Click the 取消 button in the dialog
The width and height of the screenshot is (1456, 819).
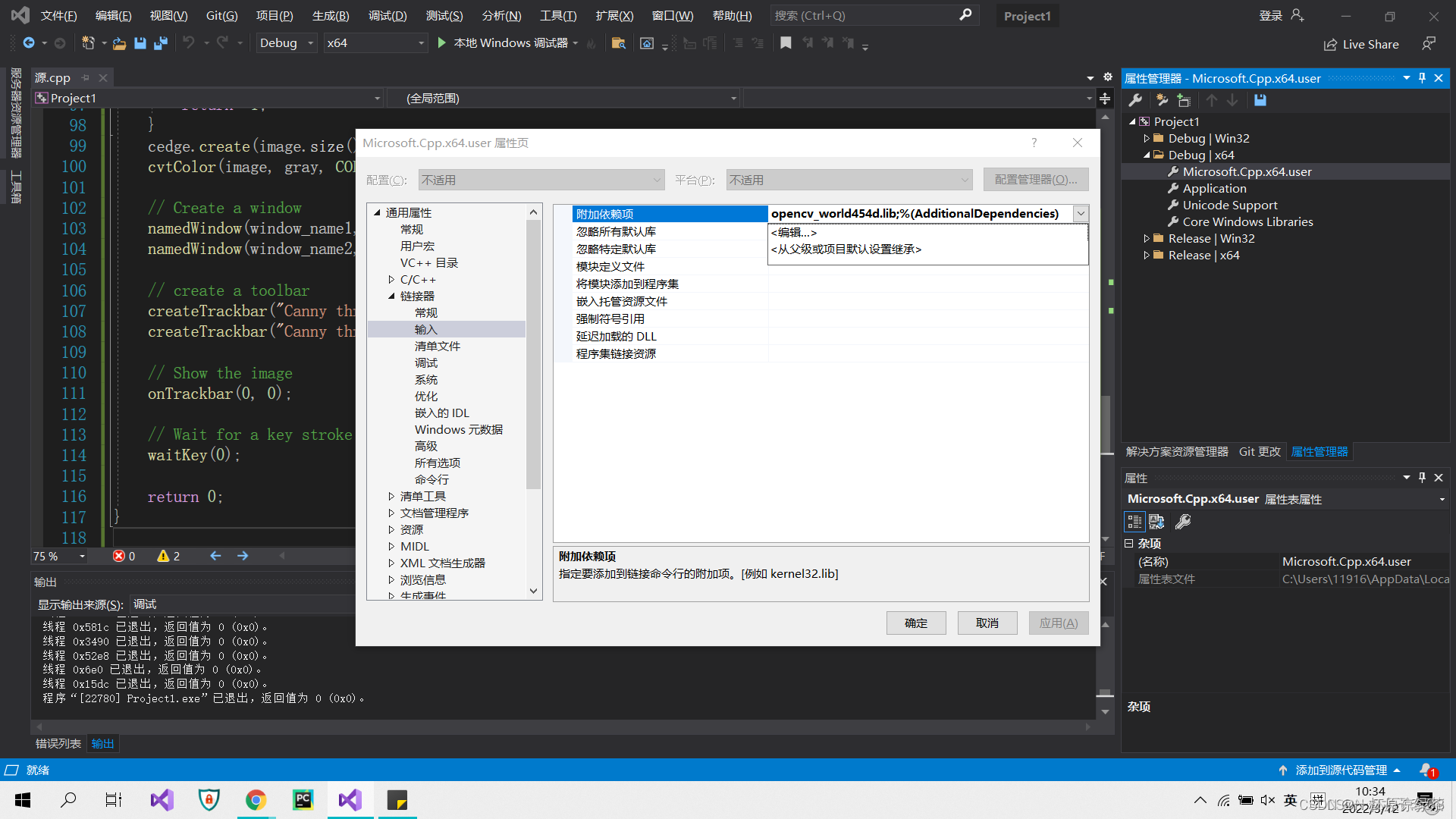click(x=987, y=623)
